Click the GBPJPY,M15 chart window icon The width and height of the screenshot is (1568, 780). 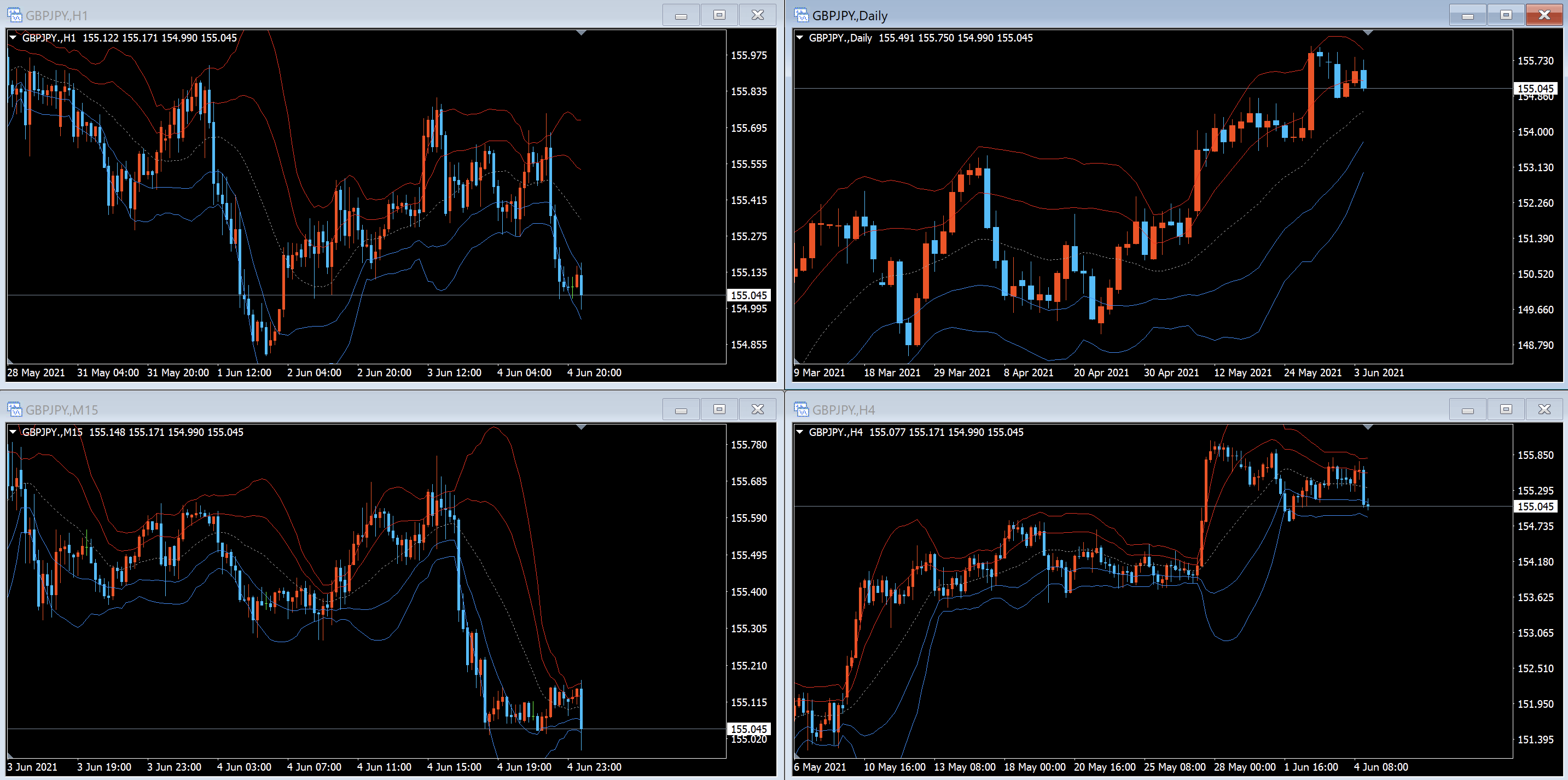[14, 410]
